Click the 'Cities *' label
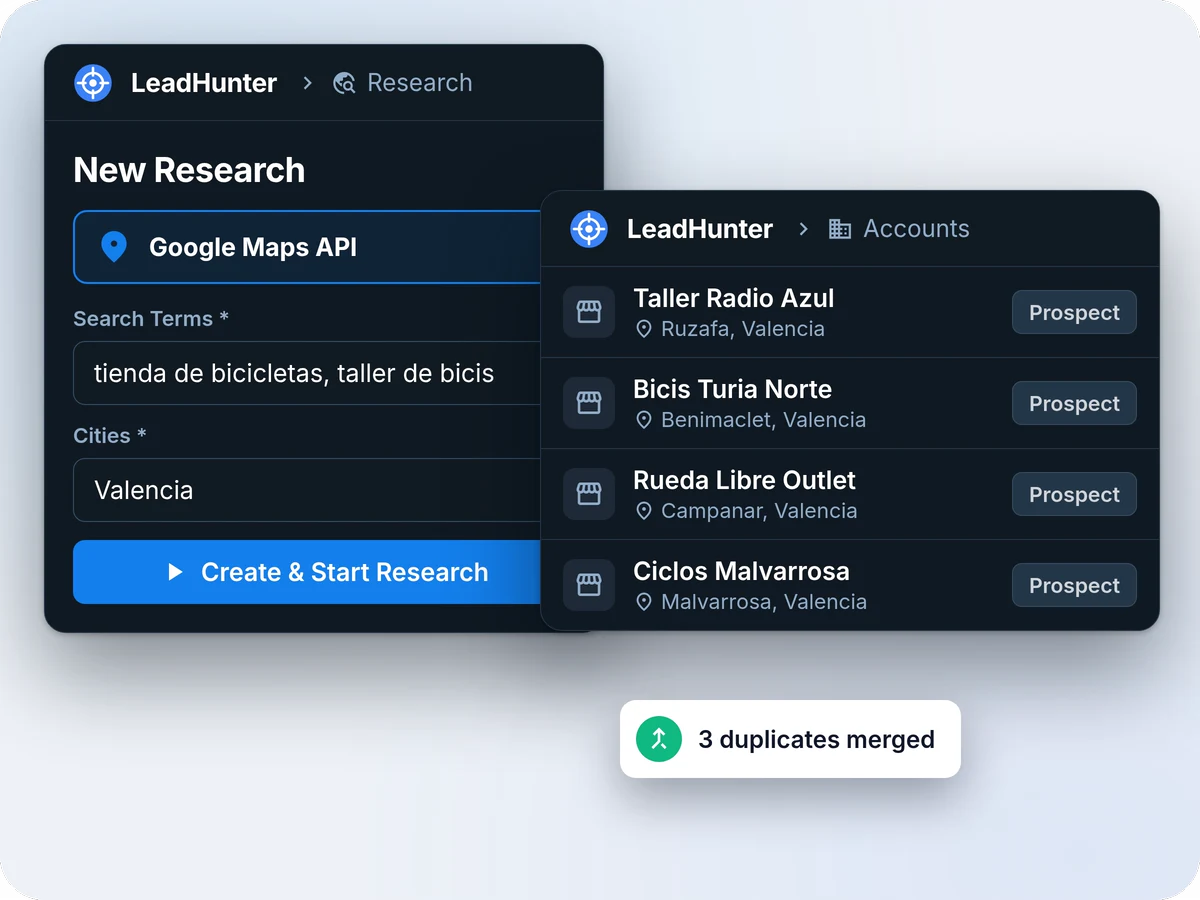Image resolution: width=1200 pixels, height=900 pixels. (110, 436)
